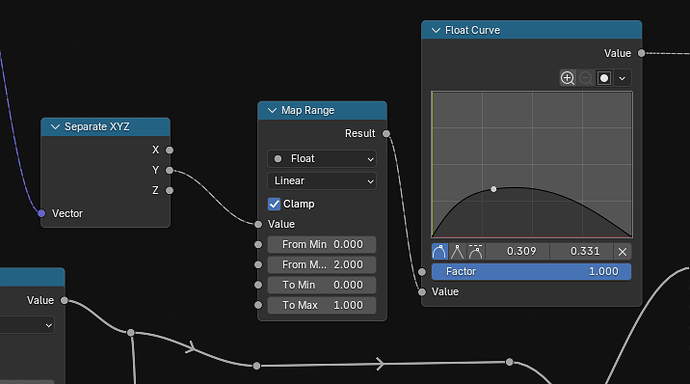Zoom in on the Float Curve graph
This screenshot has width=690, height=384.
coord(568,78)
